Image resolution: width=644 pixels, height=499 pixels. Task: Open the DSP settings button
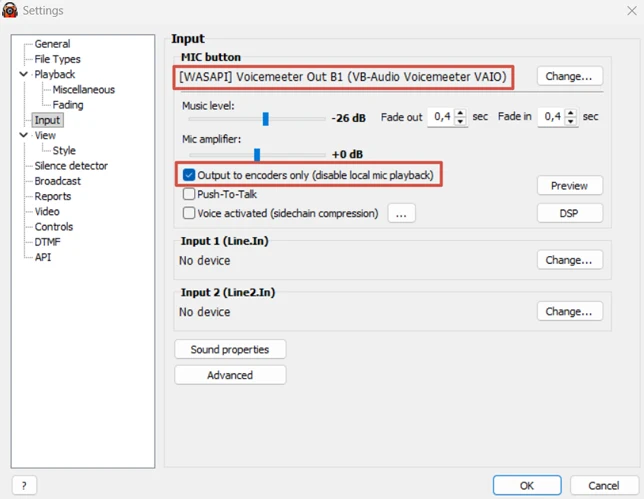pyautogui.click(x=570, y=213)
